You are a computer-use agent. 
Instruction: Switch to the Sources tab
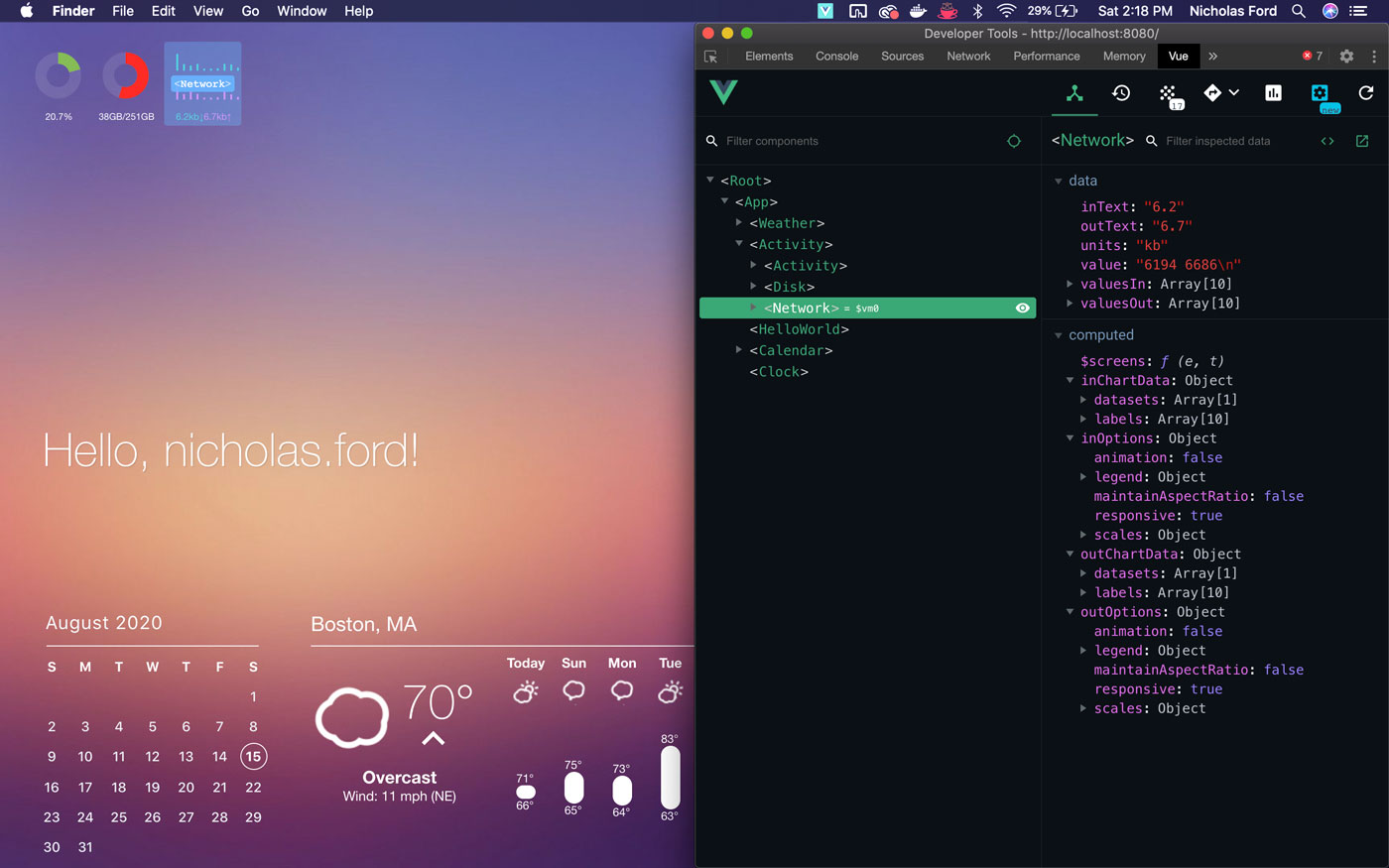902,57
